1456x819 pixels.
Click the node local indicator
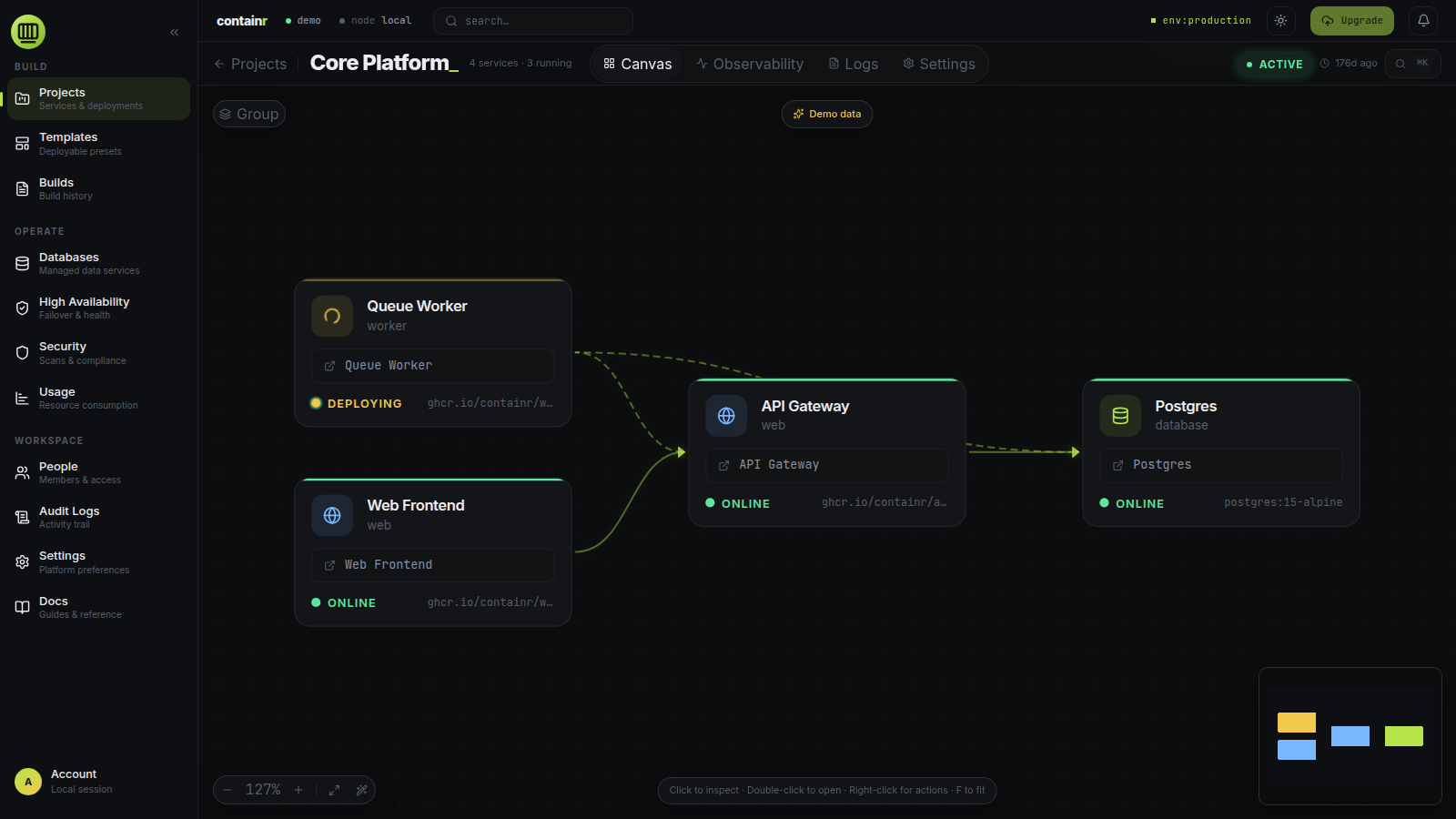375,20
